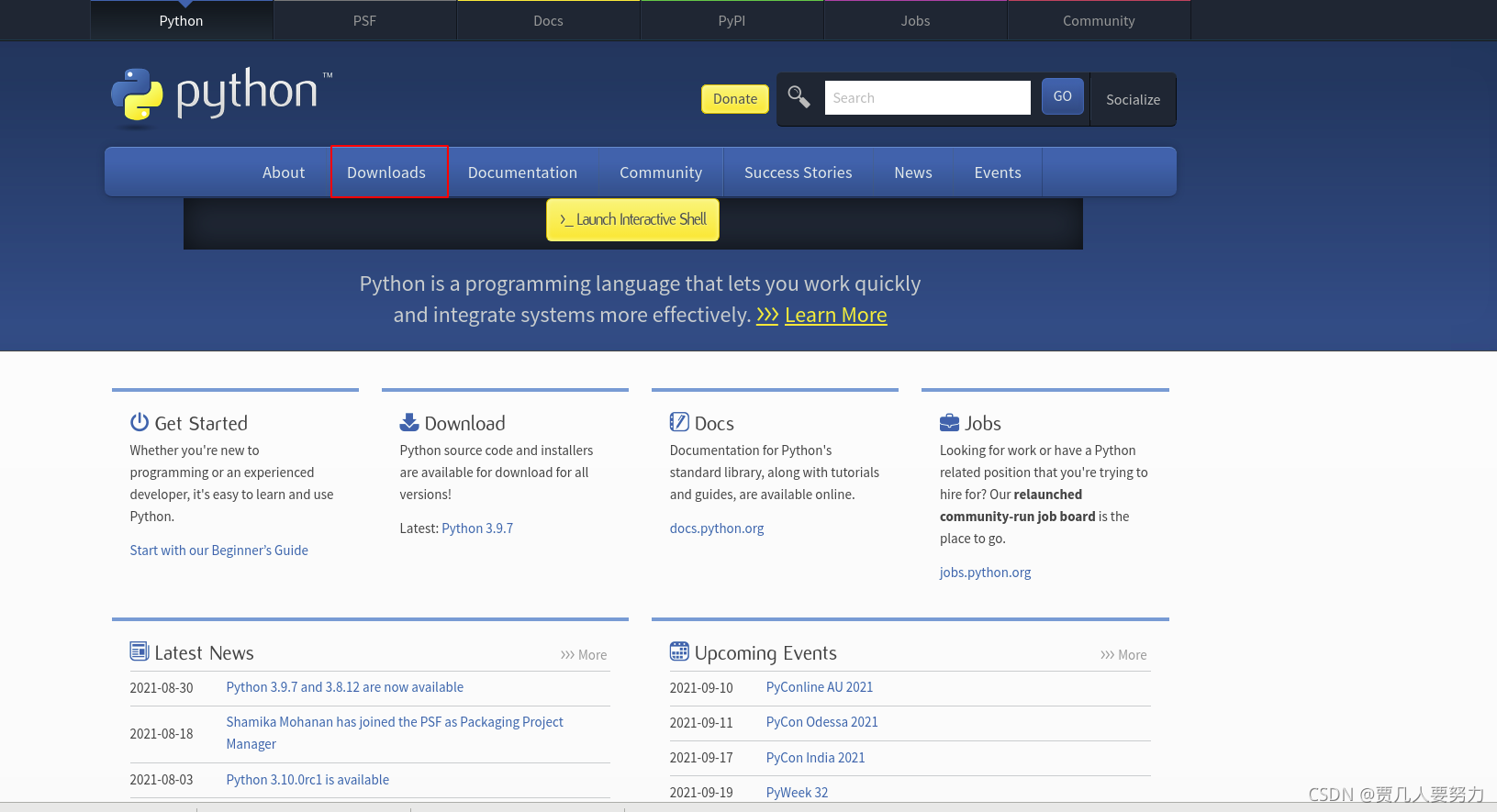1497x812 pixels.
Task: Click the Download heading
Action: click(x=464, y=423)
